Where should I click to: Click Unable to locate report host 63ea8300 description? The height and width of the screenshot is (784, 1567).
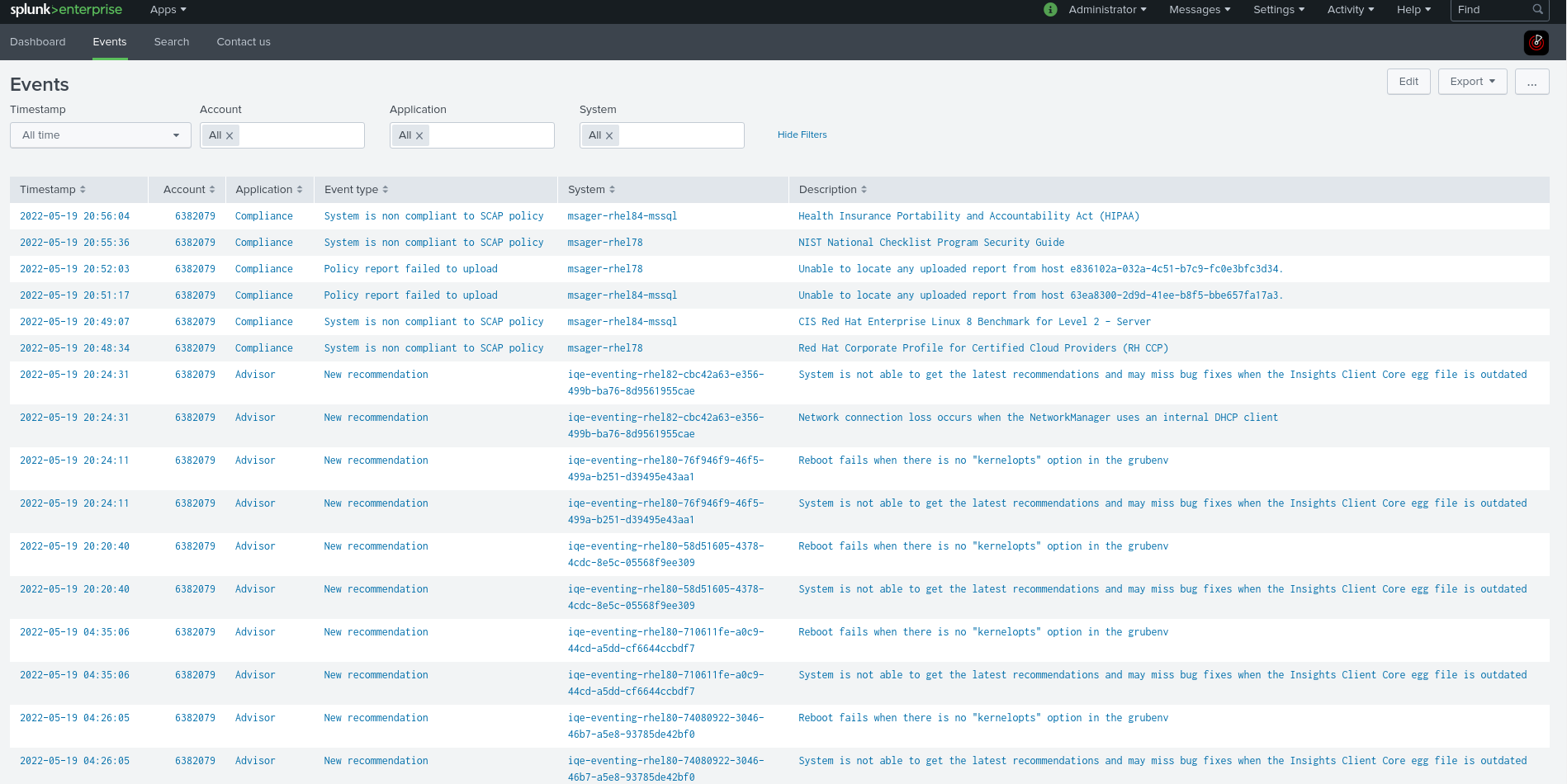click(x=1040, y=295)
